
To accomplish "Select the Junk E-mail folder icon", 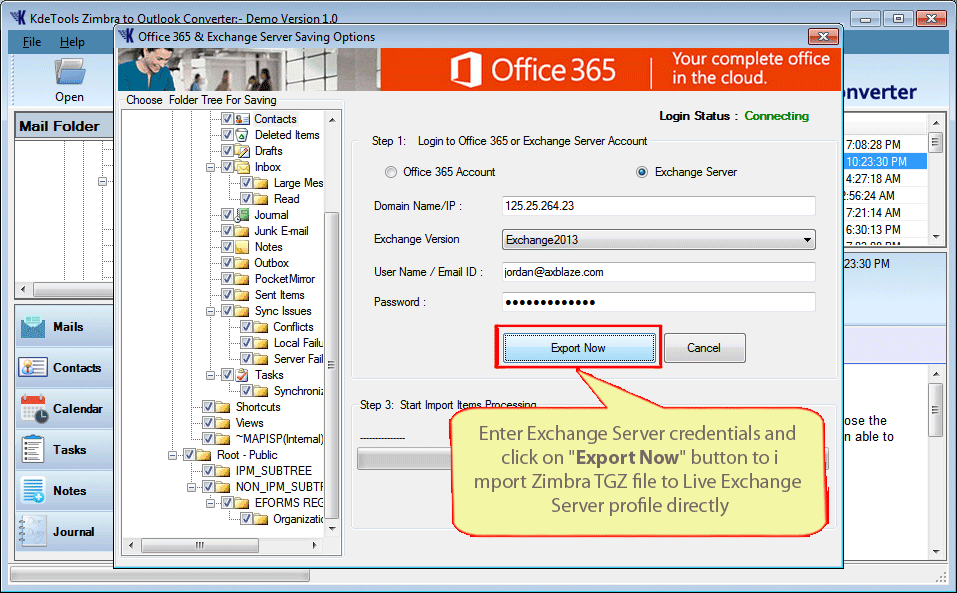I will tap(242, 231).
